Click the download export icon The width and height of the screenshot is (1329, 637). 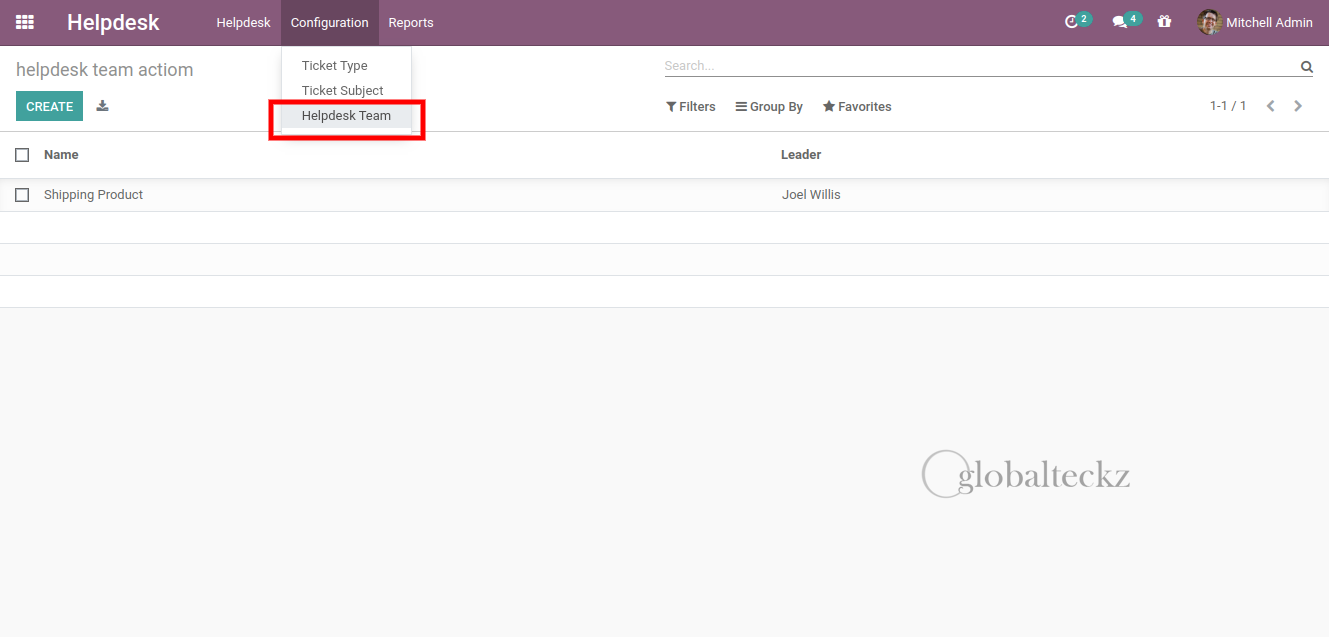click(102, 106)
